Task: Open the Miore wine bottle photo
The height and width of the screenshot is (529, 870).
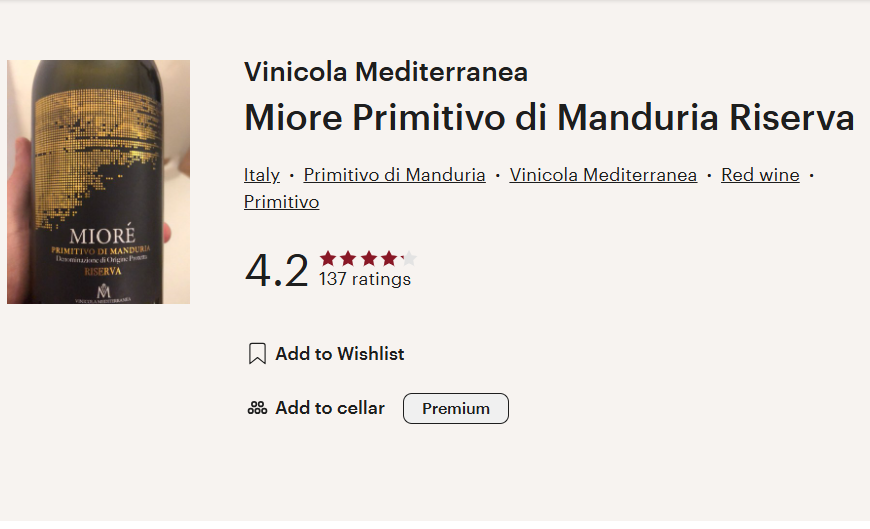Action: 98,181
